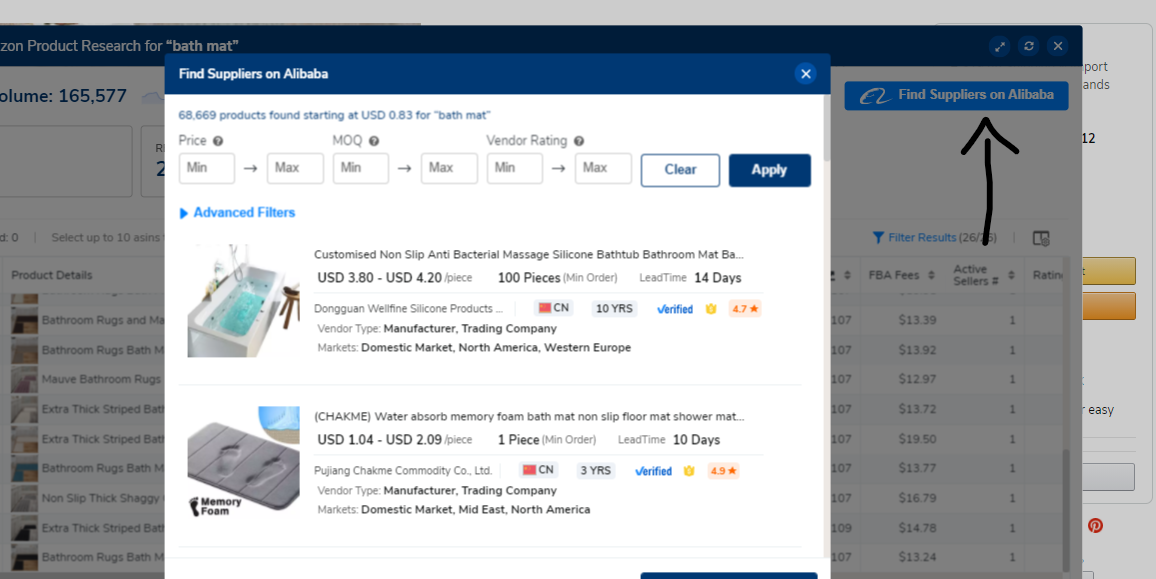Click the $16.79 FBA fee cell
The width and height of the screenshot is (1156, 579).
(x=917, y=498)
